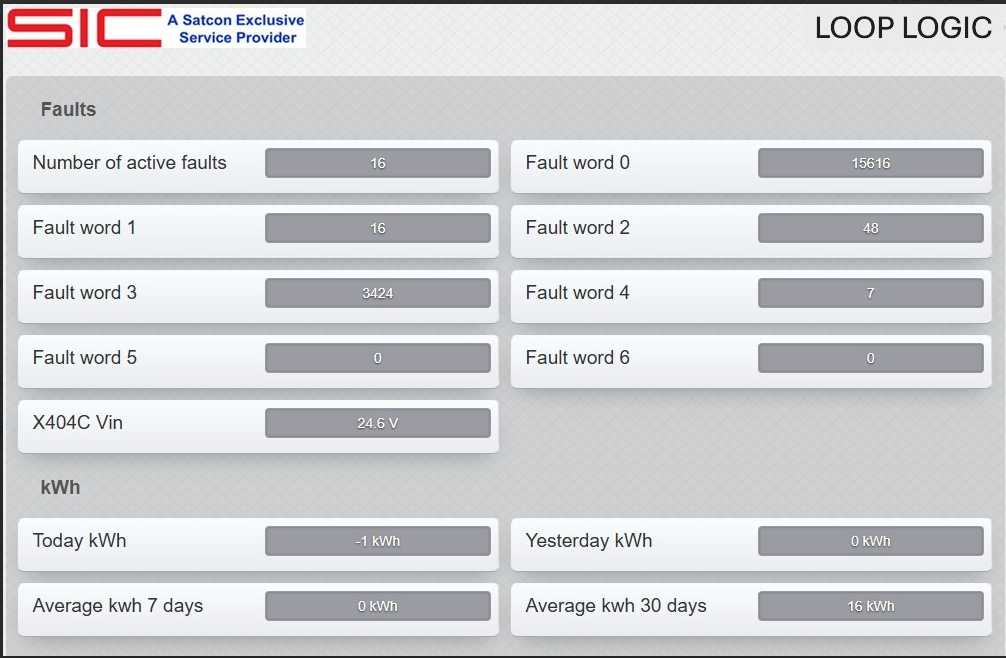Screen dimensions: 1006x658
Task: Click the kWh section heading
Action: [60, 487]
